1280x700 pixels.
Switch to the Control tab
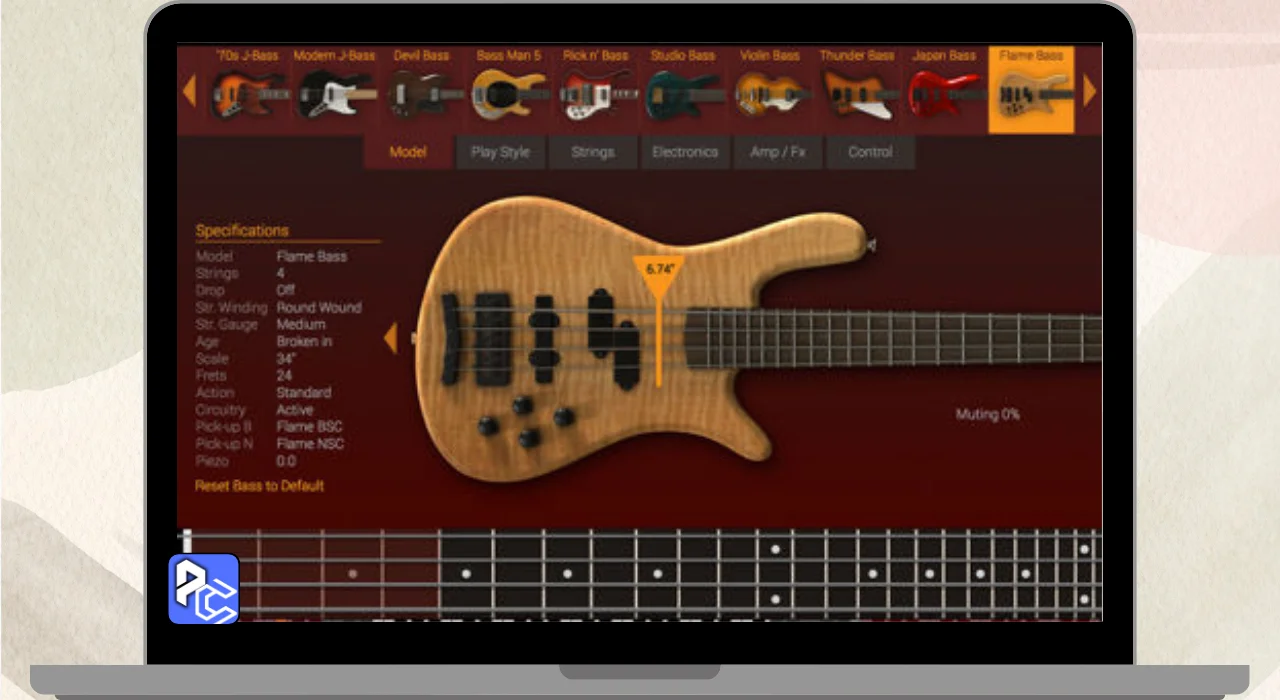(x=870, y=152)
